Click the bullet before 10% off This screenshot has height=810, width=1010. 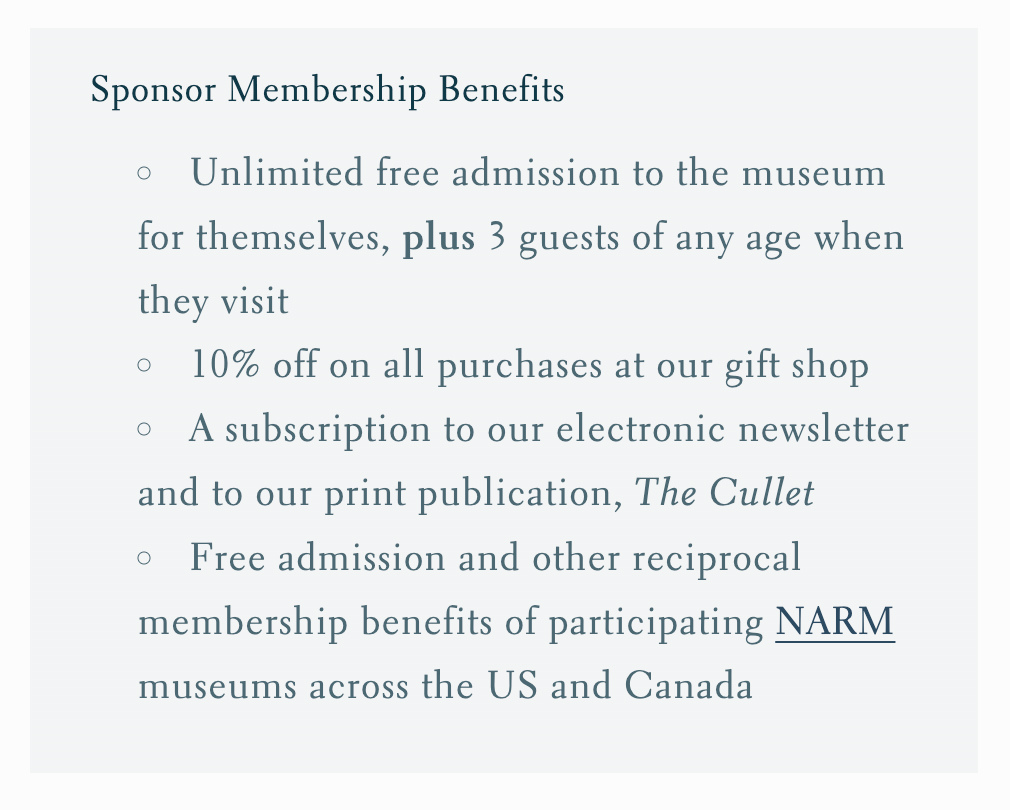144,367
